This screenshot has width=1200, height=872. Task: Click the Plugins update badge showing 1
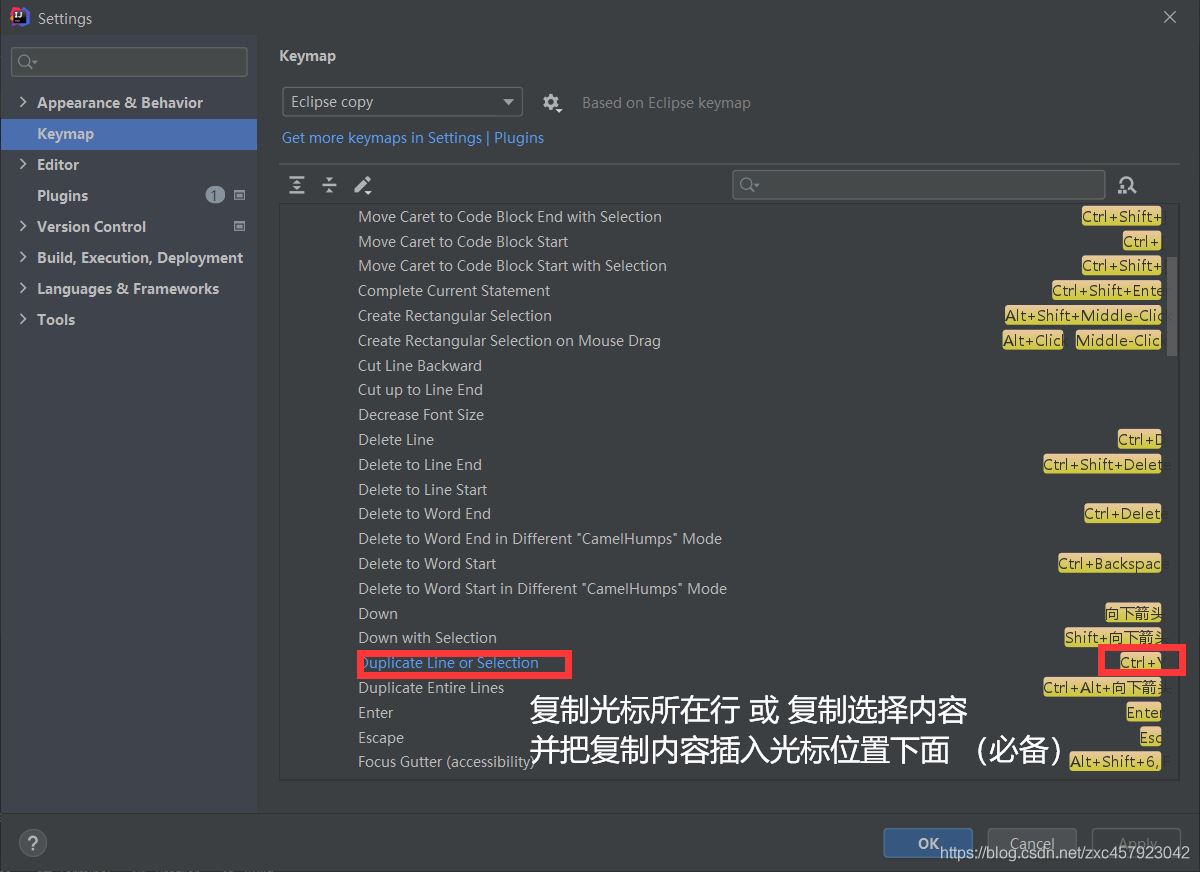pyautogui.click(x=215, y=195)
